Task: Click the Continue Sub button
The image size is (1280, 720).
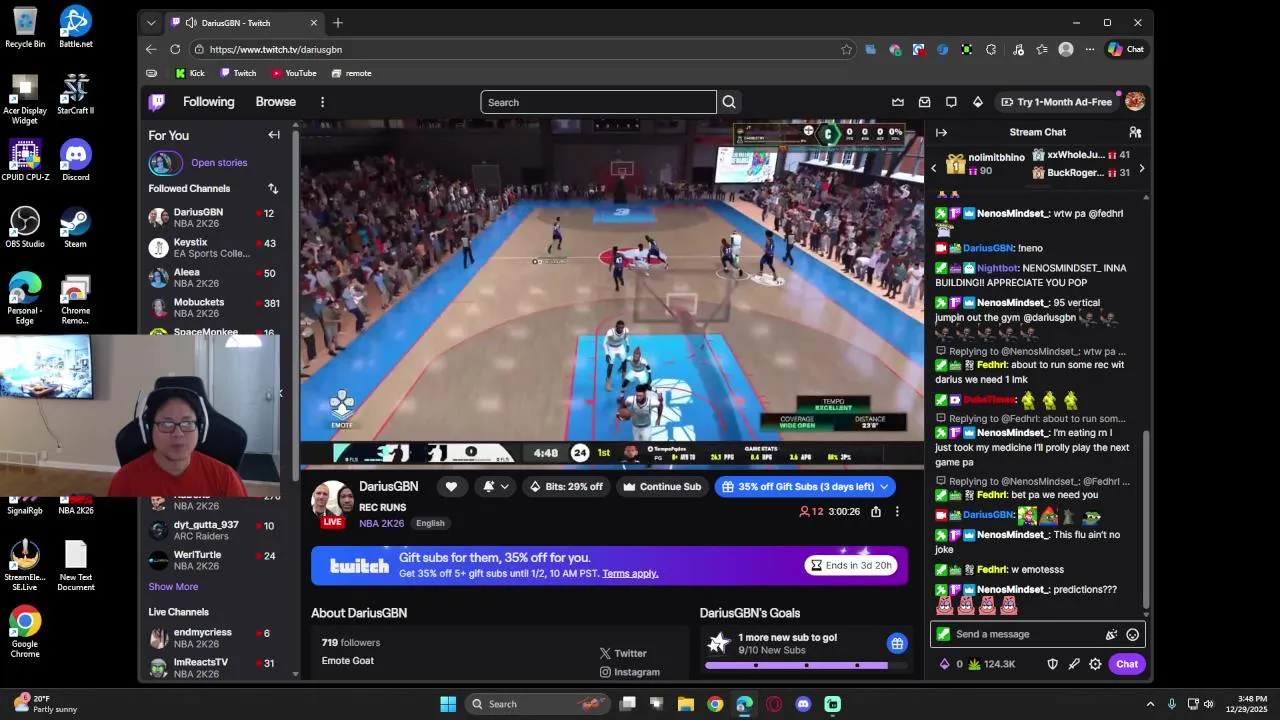Action: pos(662,487)
